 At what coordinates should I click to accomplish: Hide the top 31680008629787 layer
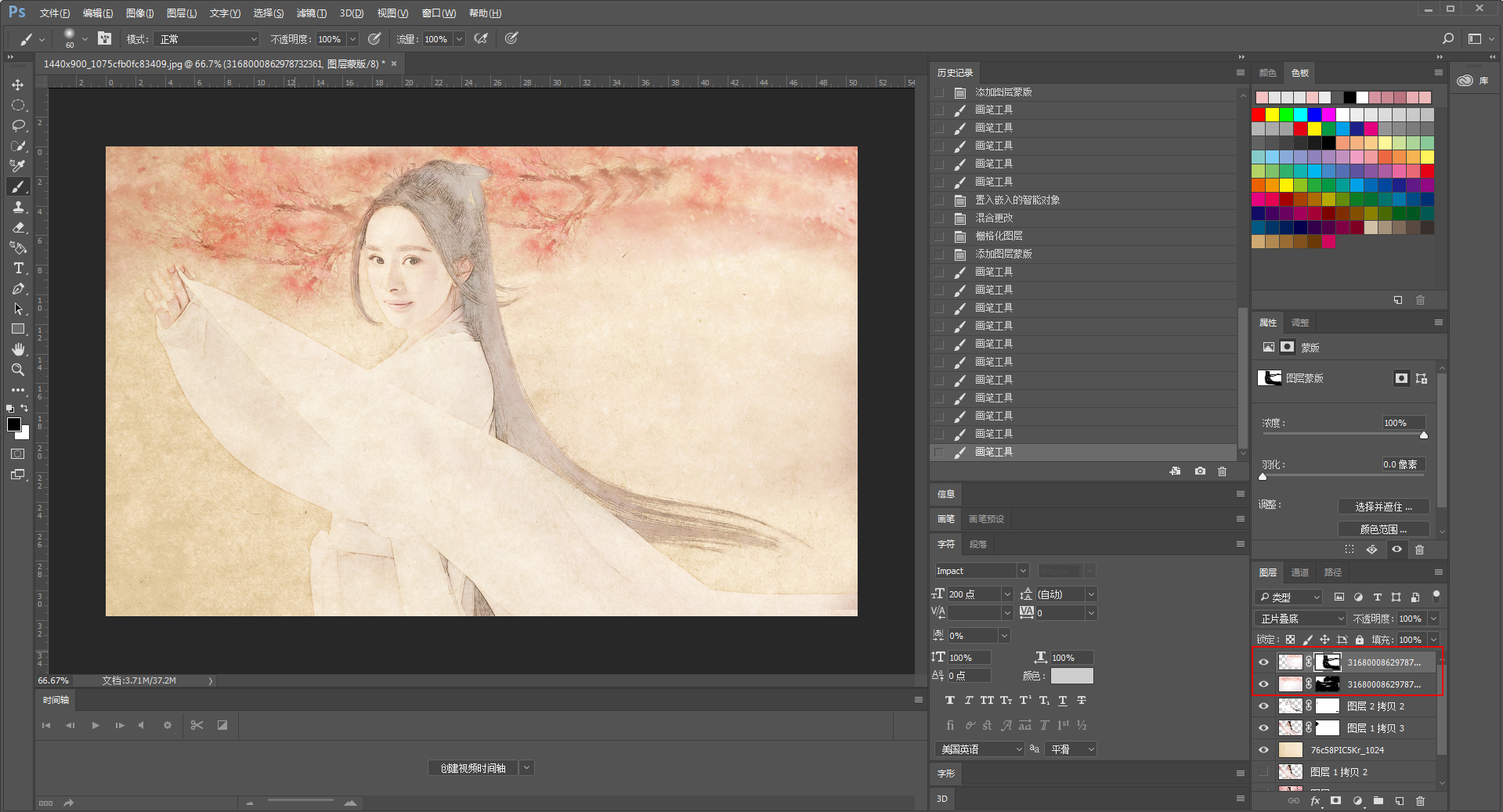(x=1263, y=662)
